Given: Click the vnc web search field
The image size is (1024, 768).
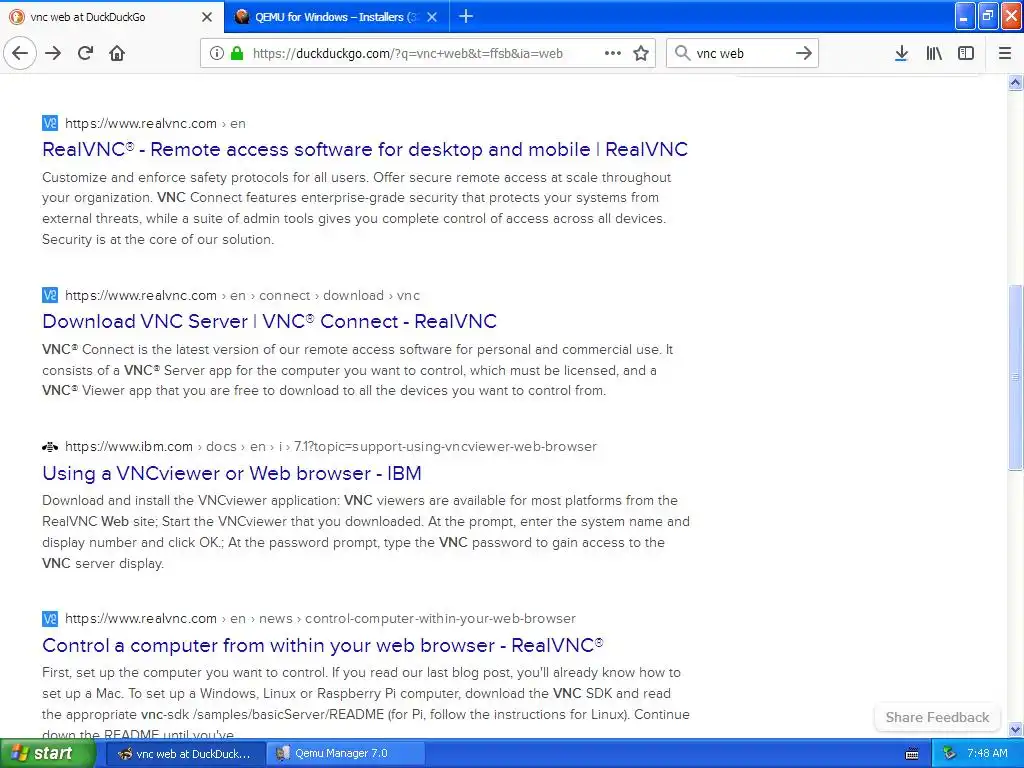Looking at the screenshot, I should (x=743, y=54).
